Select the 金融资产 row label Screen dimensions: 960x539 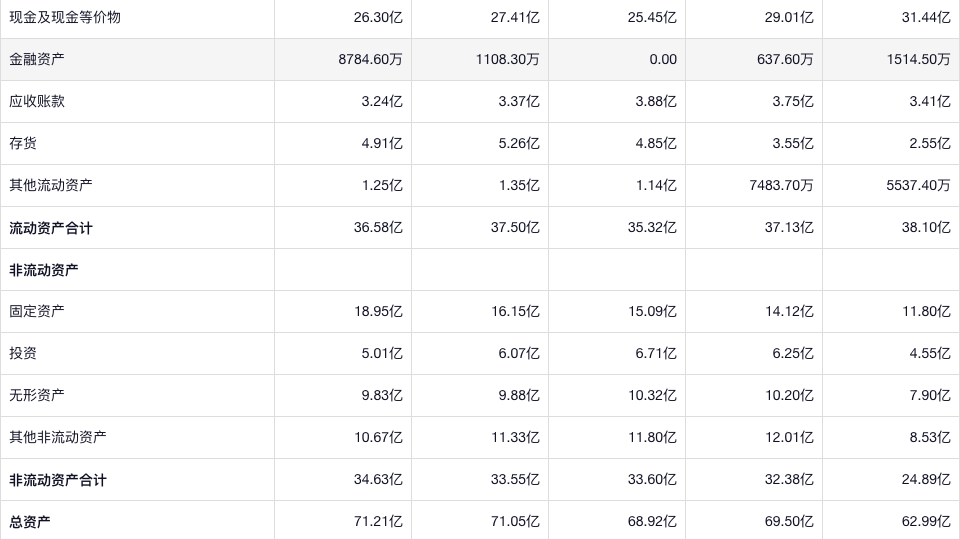pyautogui.click(x=37, y=59)
